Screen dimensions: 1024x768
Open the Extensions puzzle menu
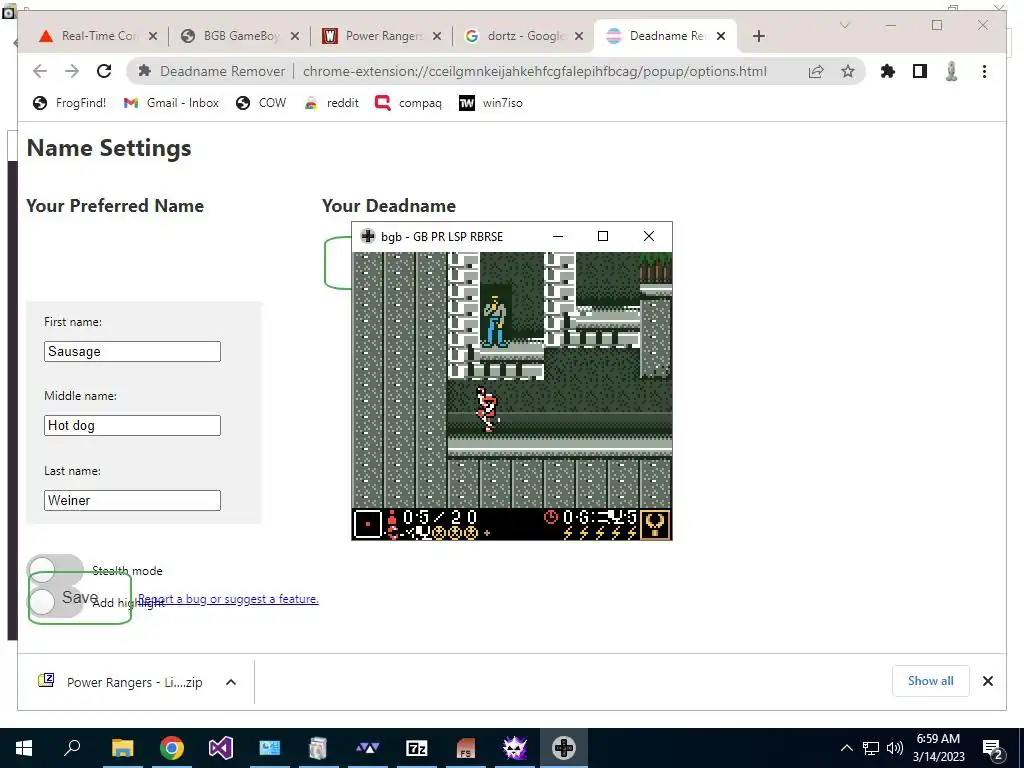[x=888, y=71]
